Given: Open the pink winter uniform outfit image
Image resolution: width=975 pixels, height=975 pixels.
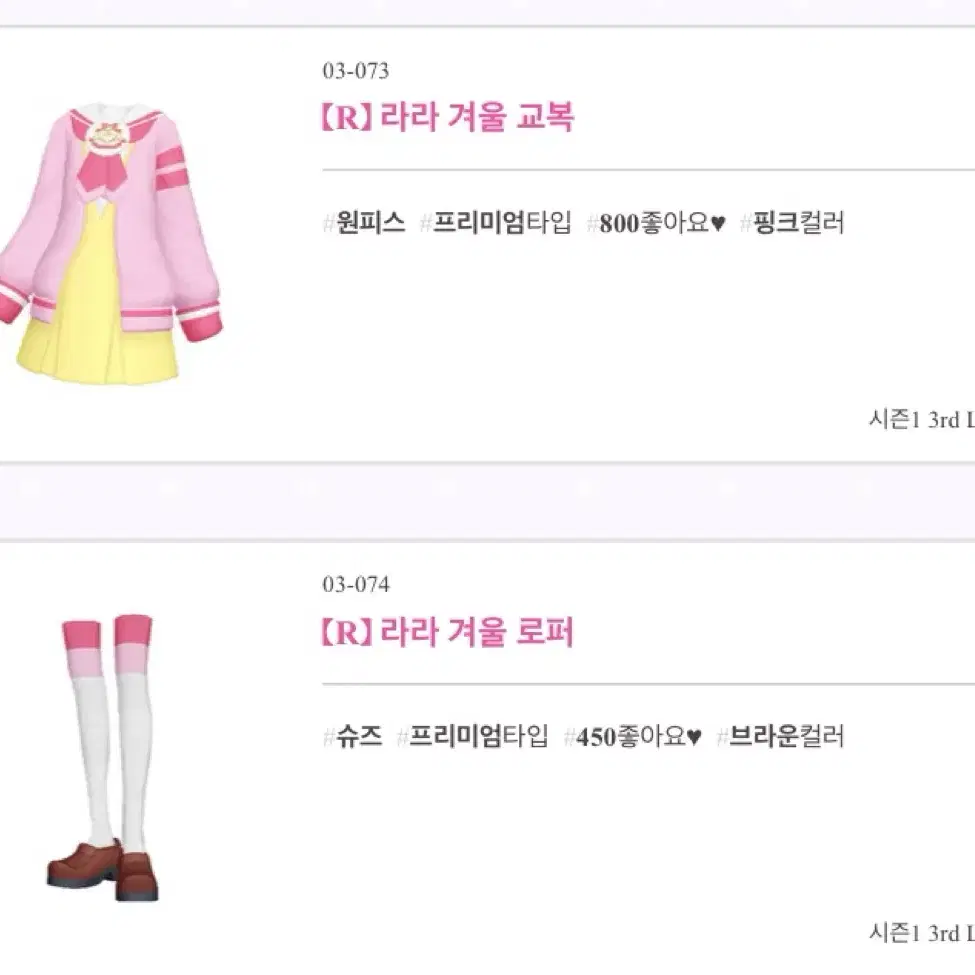Looking at the screenshot, I should 111,243.
